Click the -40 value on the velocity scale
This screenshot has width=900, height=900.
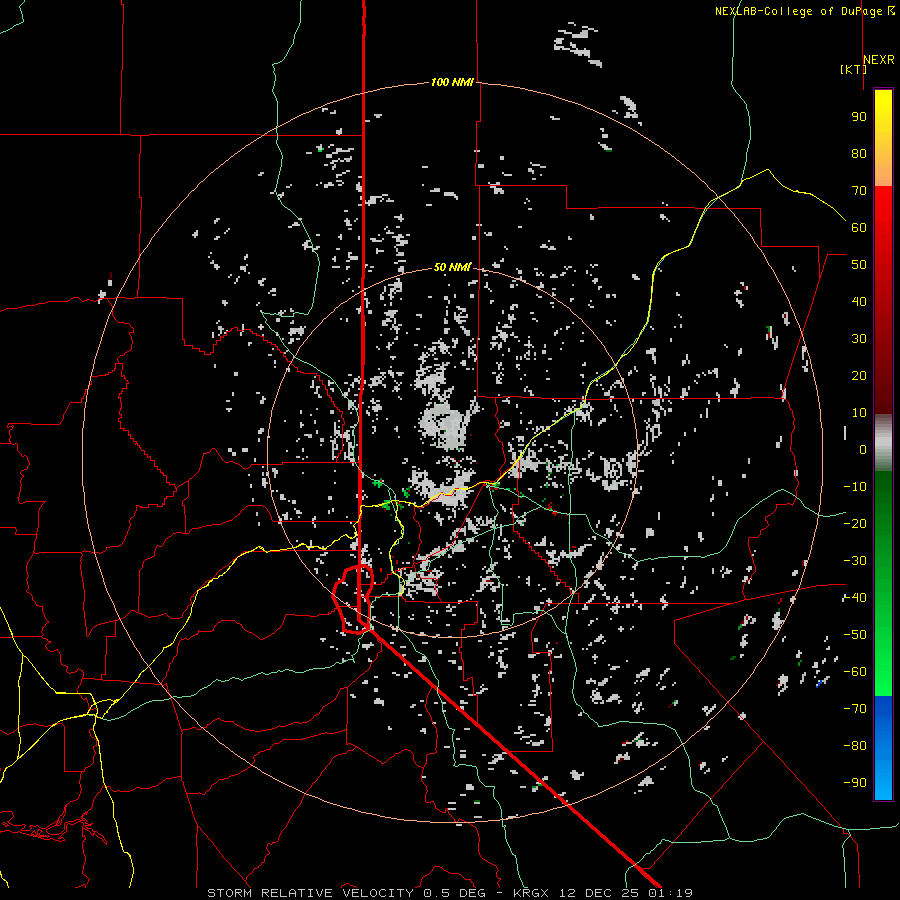point(855,598)
